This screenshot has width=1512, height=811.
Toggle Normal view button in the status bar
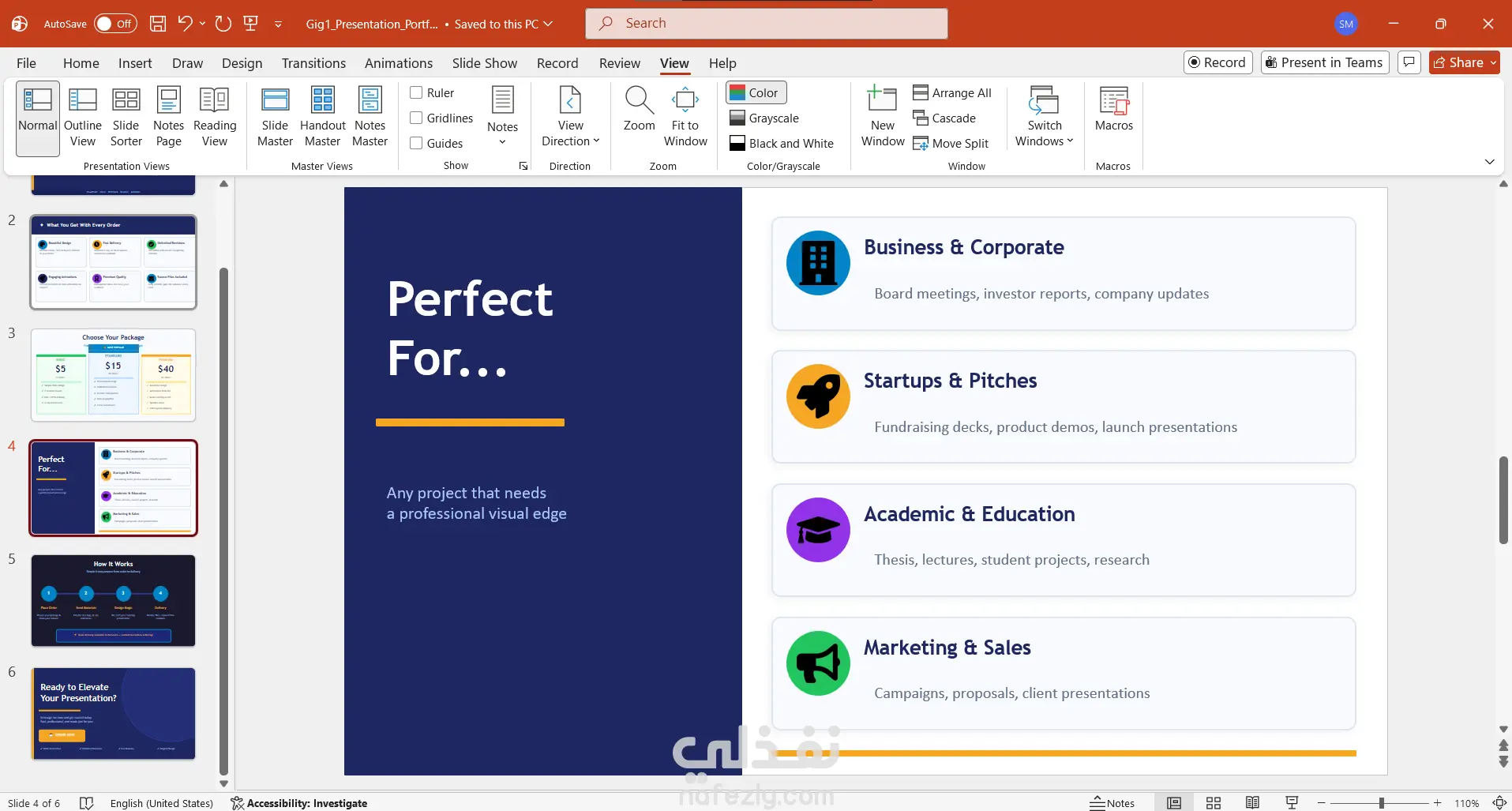[1174, 803]
